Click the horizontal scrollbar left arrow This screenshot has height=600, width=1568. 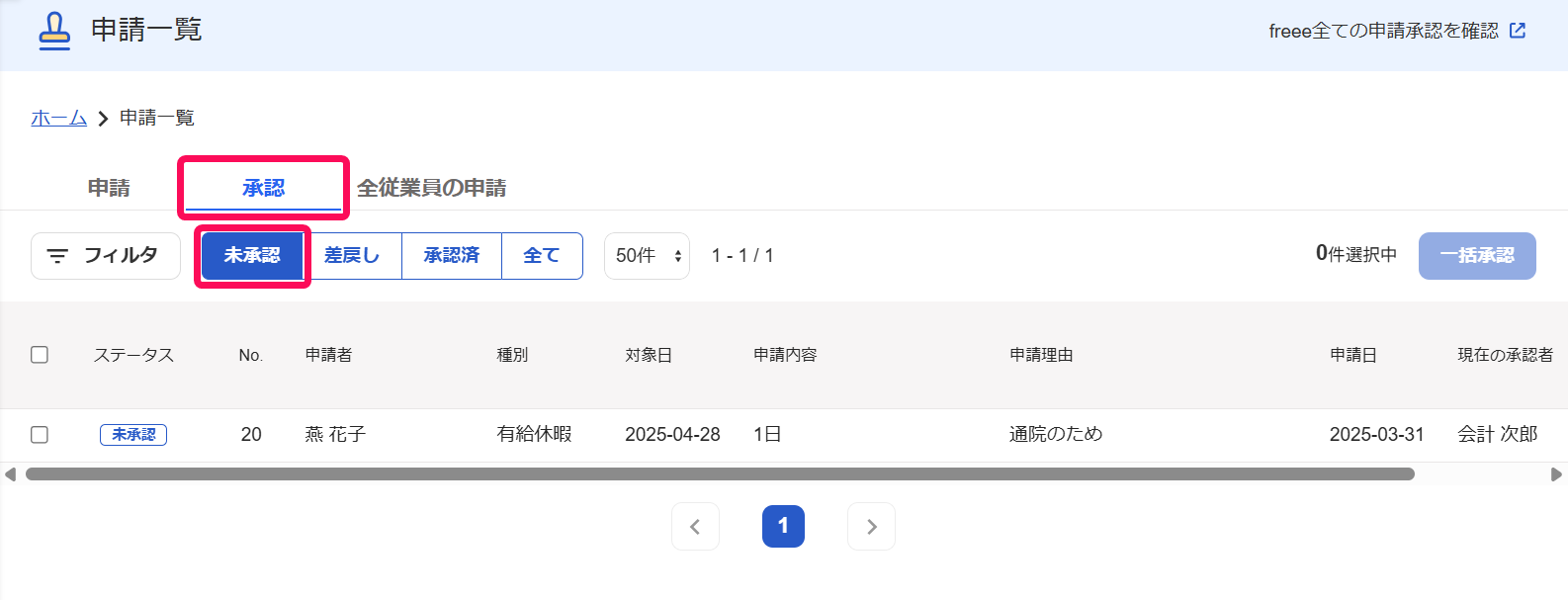click(x=10, y=474)
